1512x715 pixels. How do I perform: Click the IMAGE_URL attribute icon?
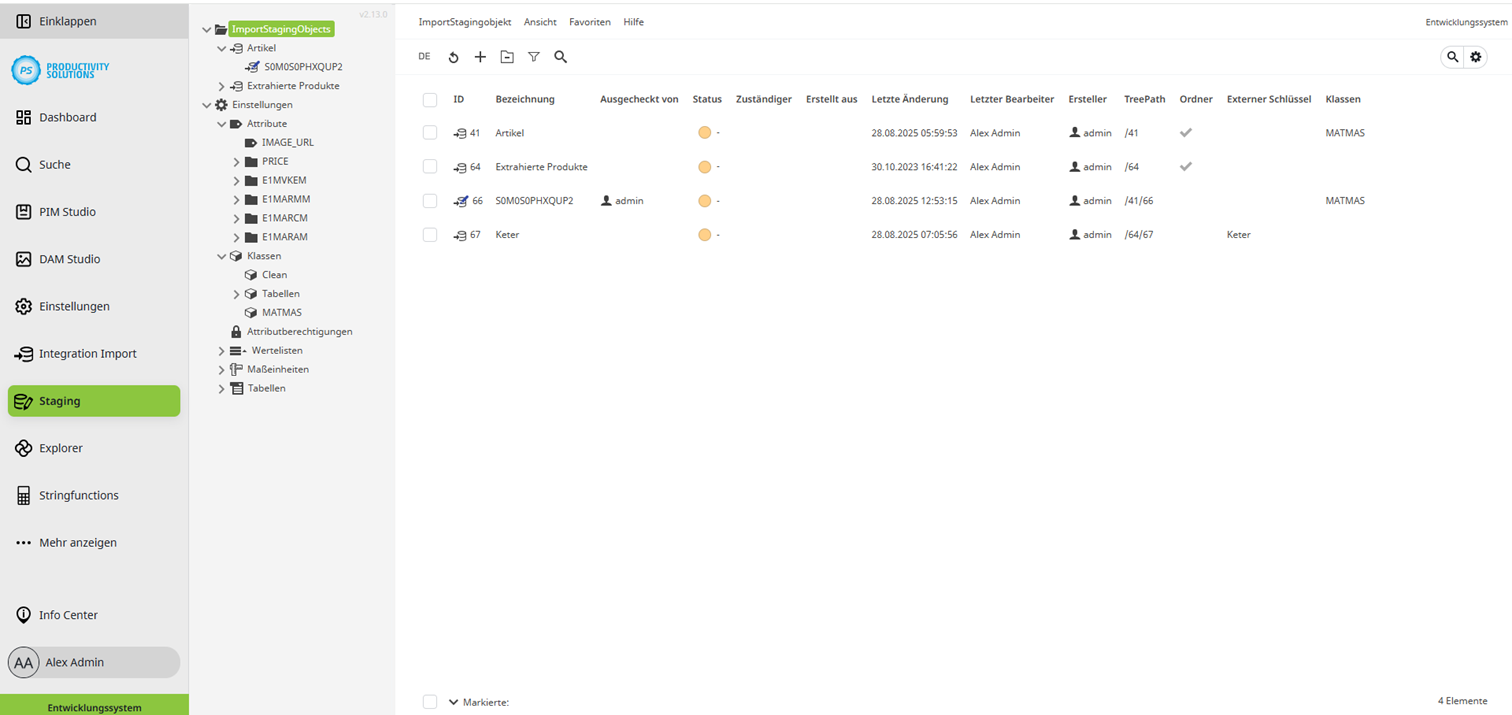[252, 142]
